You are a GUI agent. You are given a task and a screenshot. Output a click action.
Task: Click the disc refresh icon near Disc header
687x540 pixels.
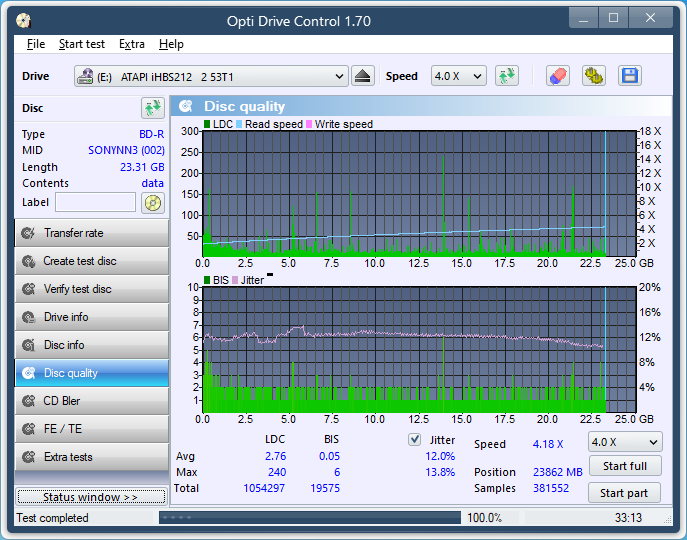tap(152, 108)
